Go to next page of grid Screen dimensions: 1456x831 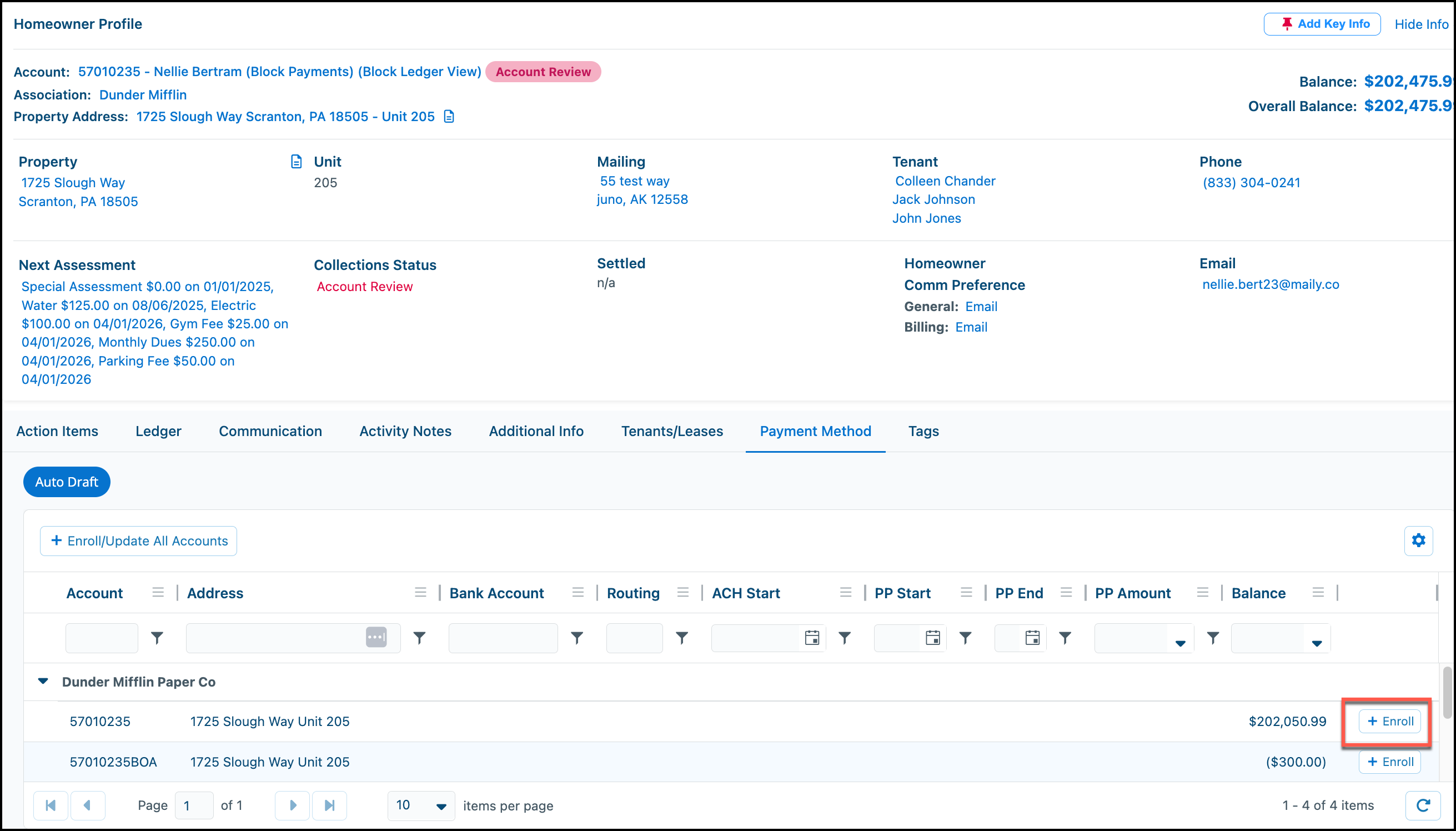tap(293, 805)
